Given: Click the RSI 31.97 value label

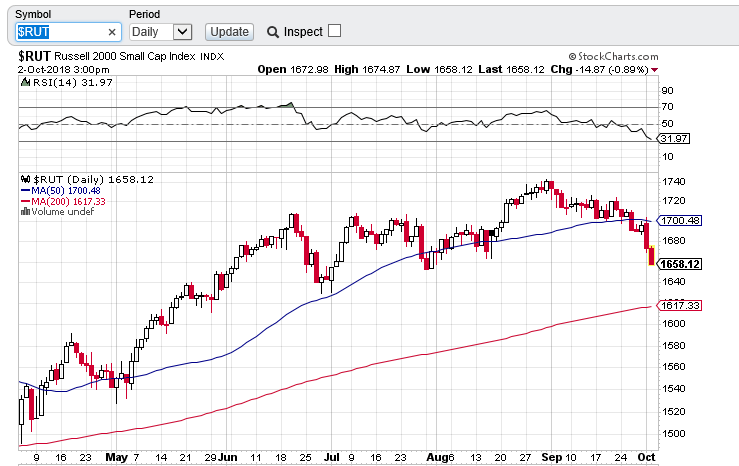Looking at the screenshot, I should (673, 139).
